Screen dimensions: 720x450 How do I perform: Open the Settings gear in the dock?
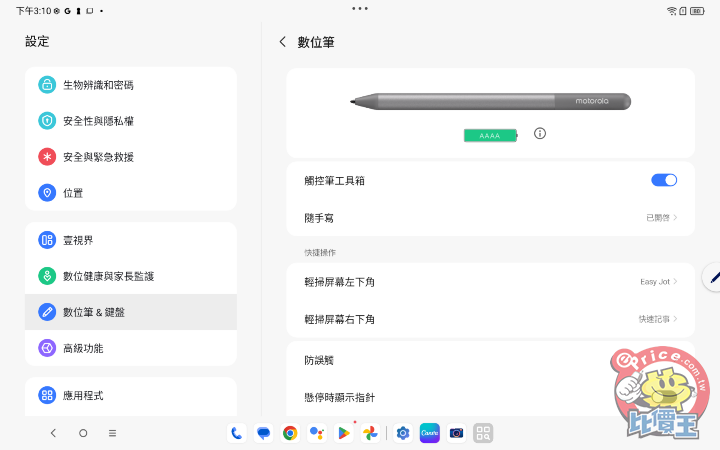point(403,433)
